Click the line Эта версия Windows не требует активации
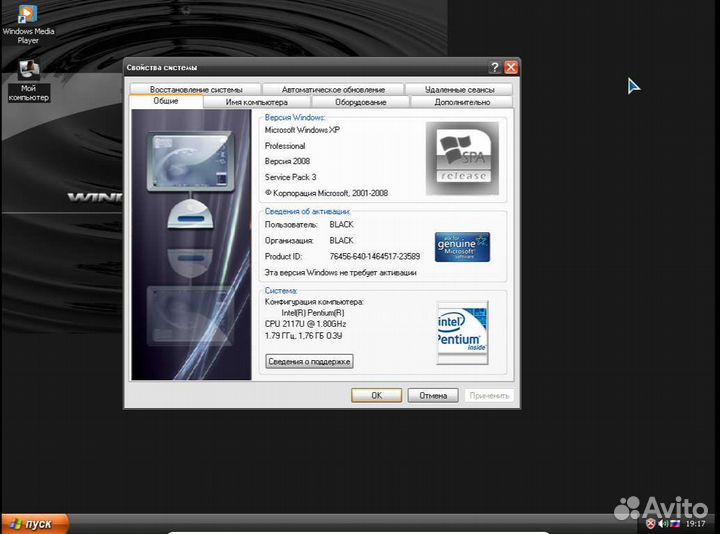This screenshot has width=720, height=534. [340, 273]
